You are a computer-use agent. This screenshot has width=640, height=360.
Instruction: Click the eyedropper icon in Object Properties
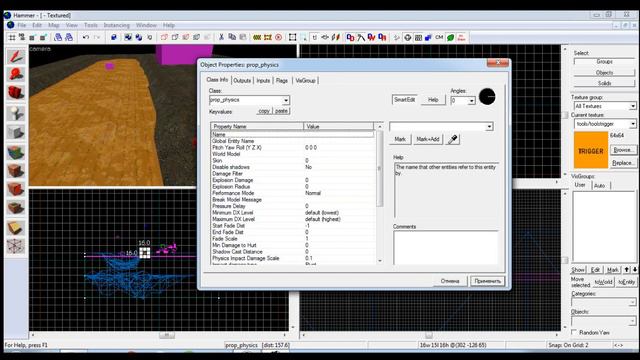tap(453, 139)
